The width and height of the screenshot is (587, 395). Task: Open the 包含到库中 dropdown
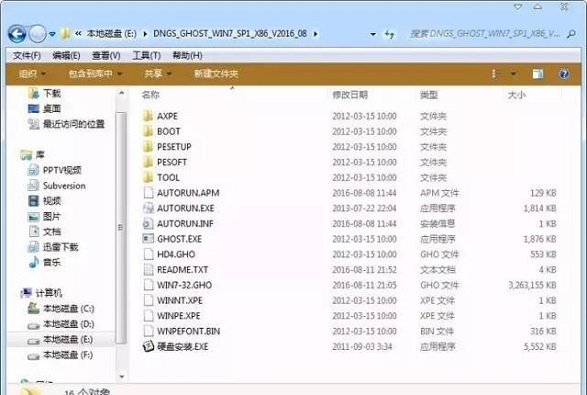click(x=95, y=74)
